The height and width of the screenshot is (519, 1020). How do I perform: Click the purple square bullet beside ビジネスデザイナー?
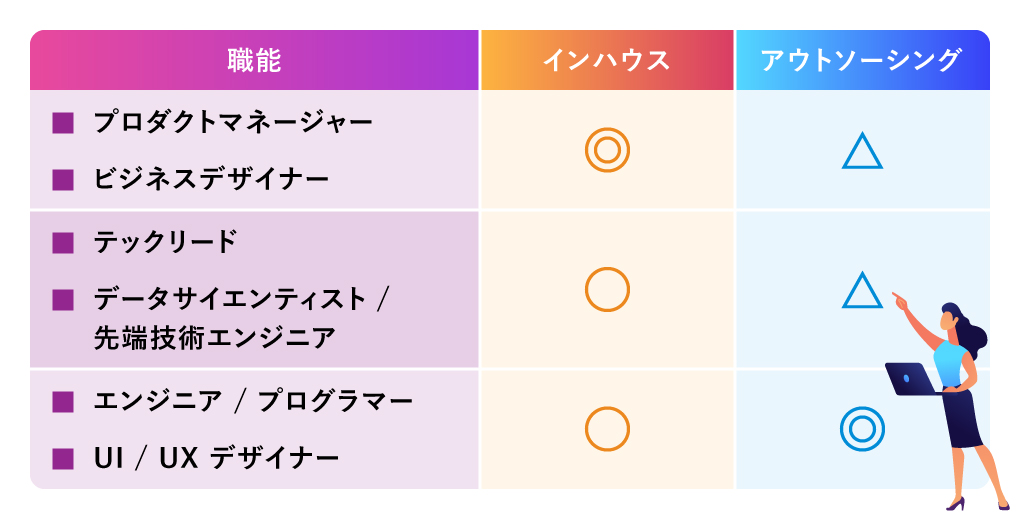[63, 180]
